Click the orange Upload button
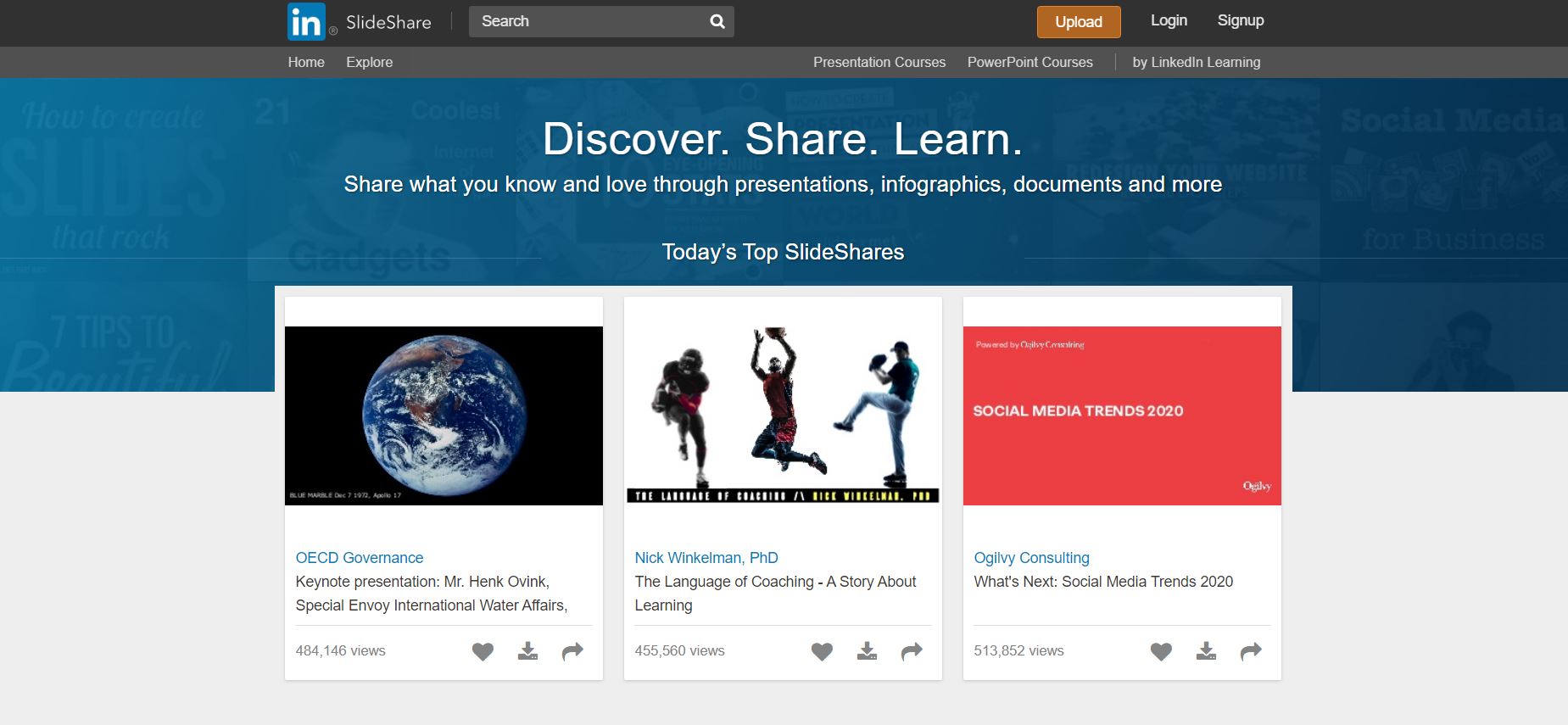1568x725 pixels. click(x=1079, y=22)
